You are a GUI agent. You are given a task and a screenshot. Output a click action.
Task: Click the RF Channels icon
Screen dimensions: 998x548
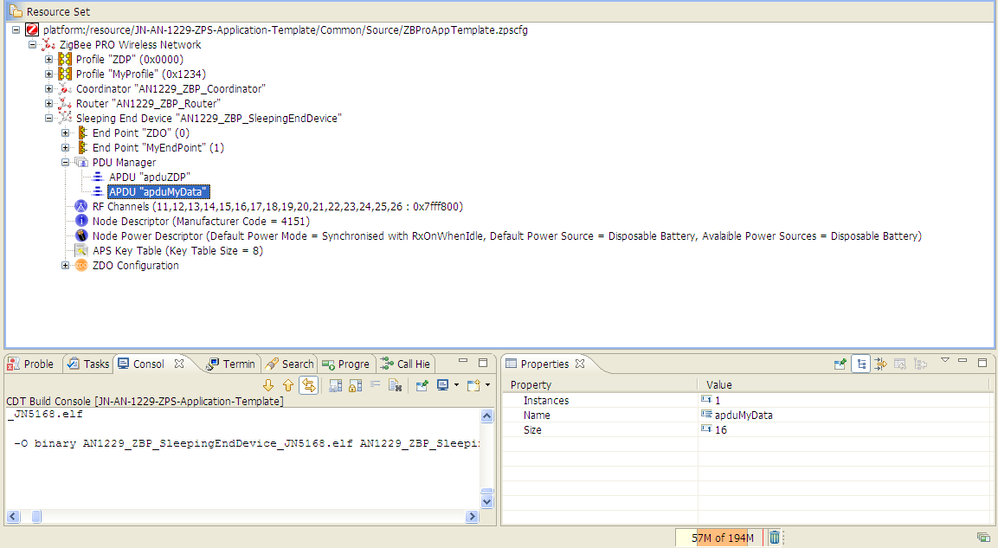pyautogui.click(x=81, y=206)
